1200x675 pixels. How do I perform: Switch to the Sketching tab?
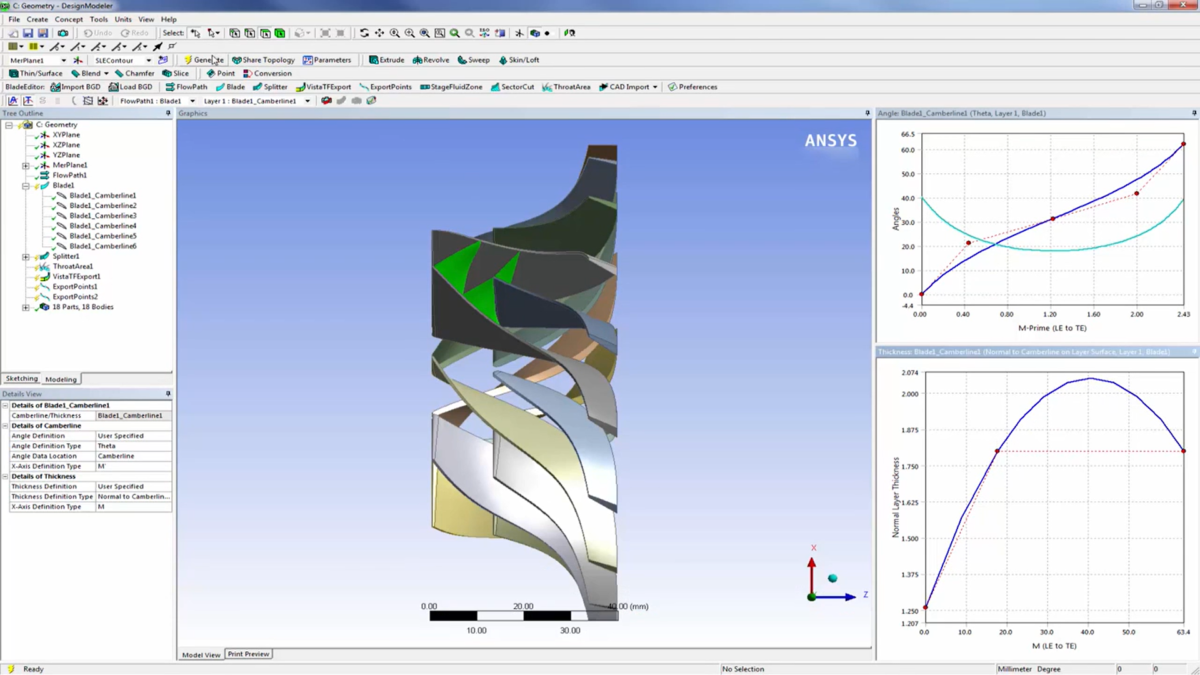coord(21,379)
